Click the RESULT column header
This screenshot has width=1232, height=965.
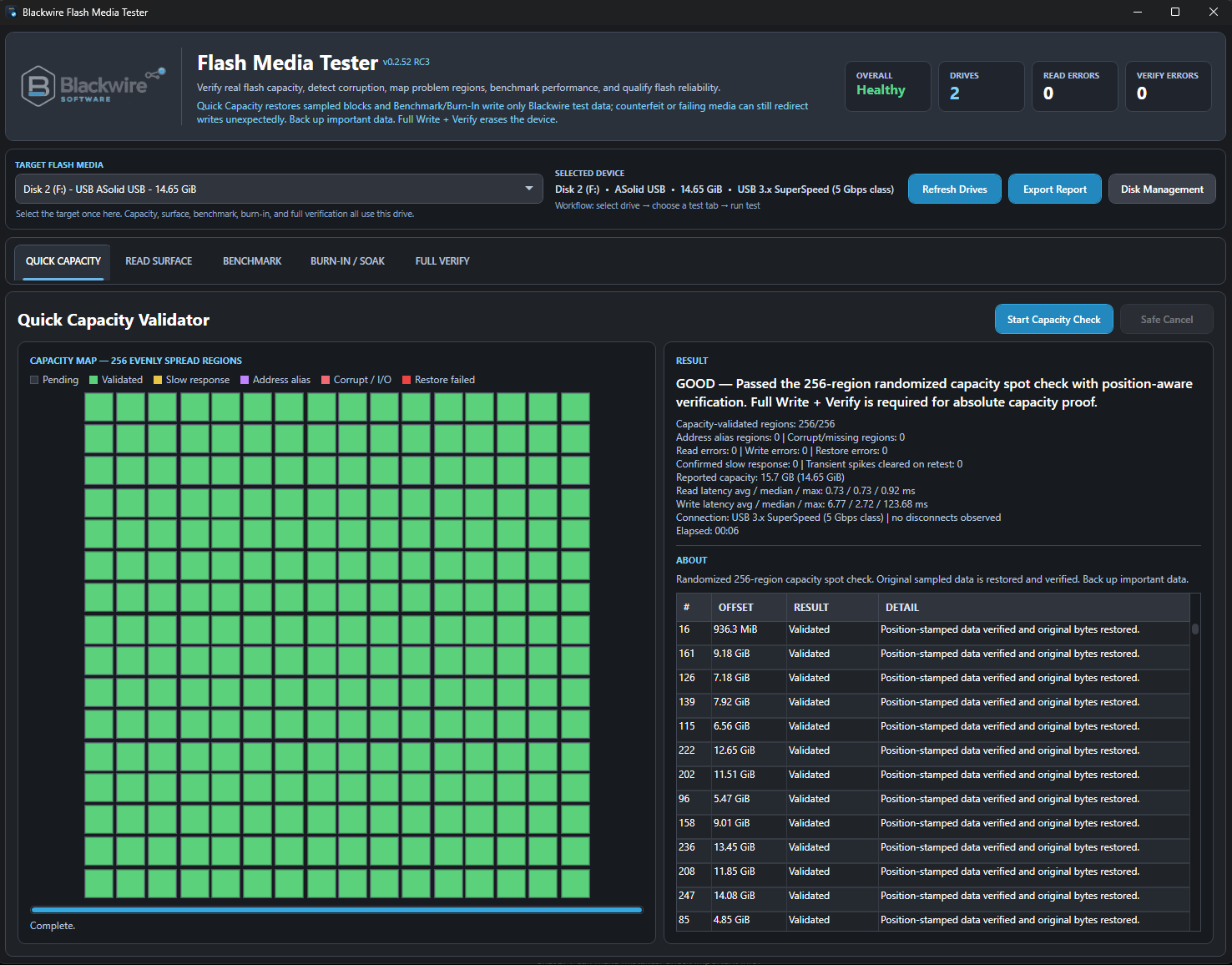coord(831,608)
